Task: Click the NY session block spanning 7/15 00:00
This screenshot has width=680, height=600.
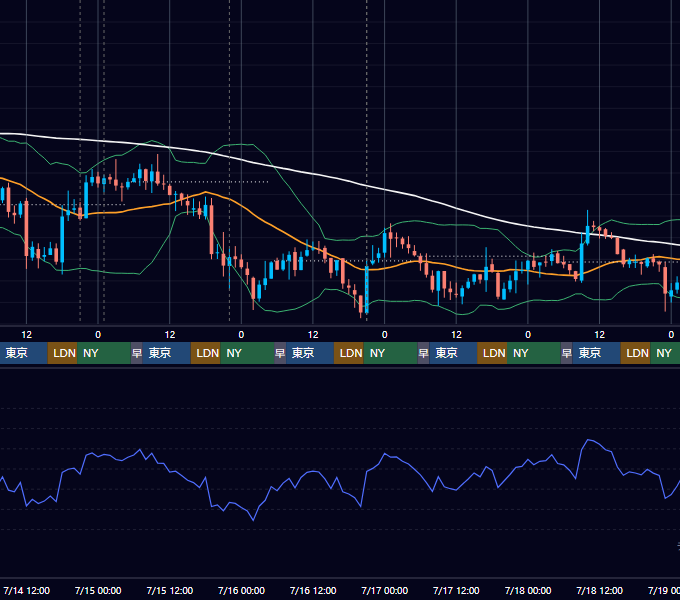Action: [x=104, y=353]
